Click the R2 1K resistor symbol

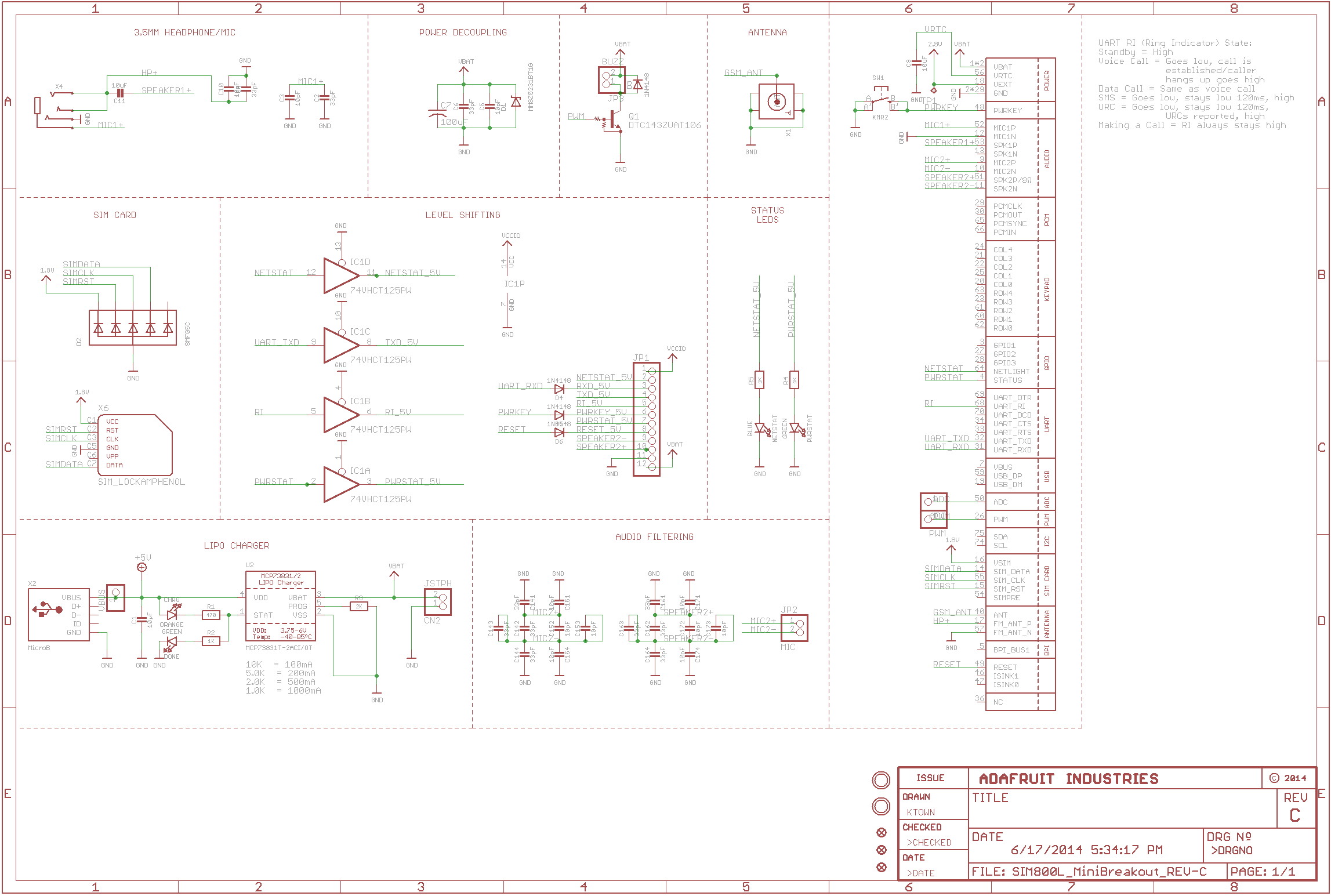coord(211,641)
